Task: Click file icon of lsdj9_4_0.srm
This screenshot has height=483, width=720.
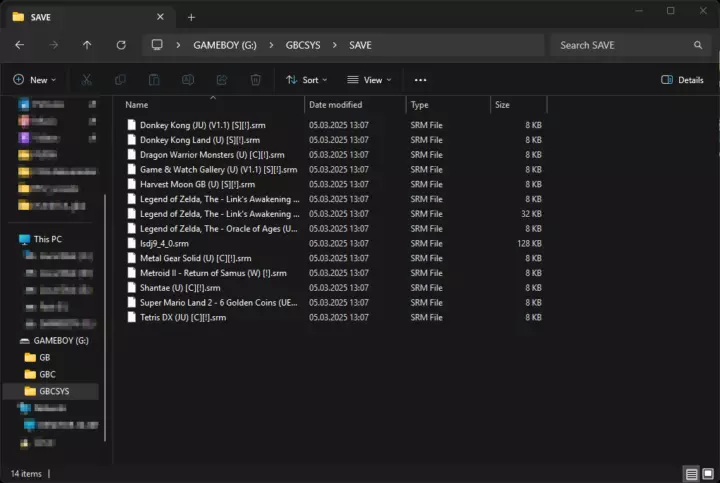Action: pos(132,243)
